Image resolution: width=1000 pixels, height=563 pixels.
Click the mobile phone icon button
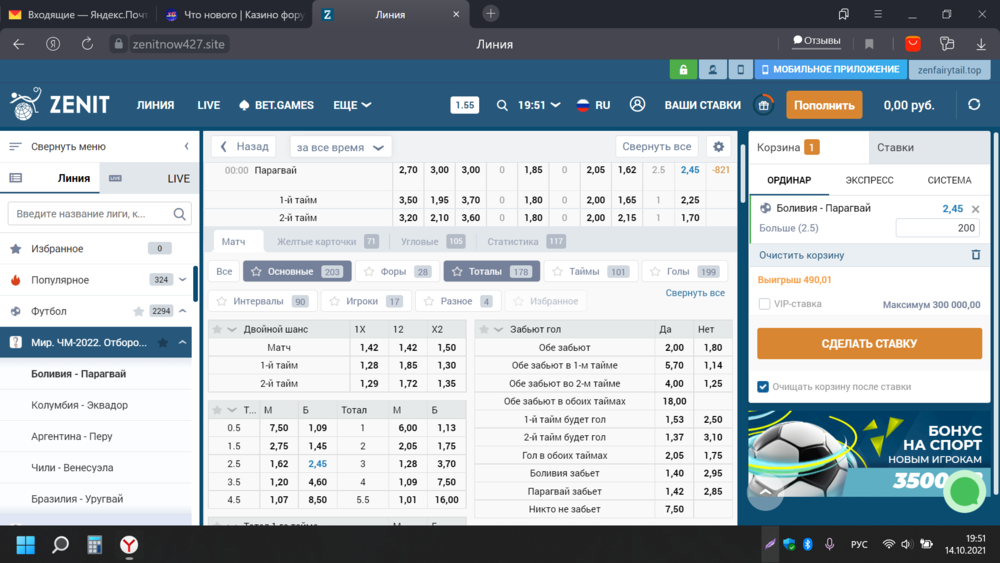point(740,69)
